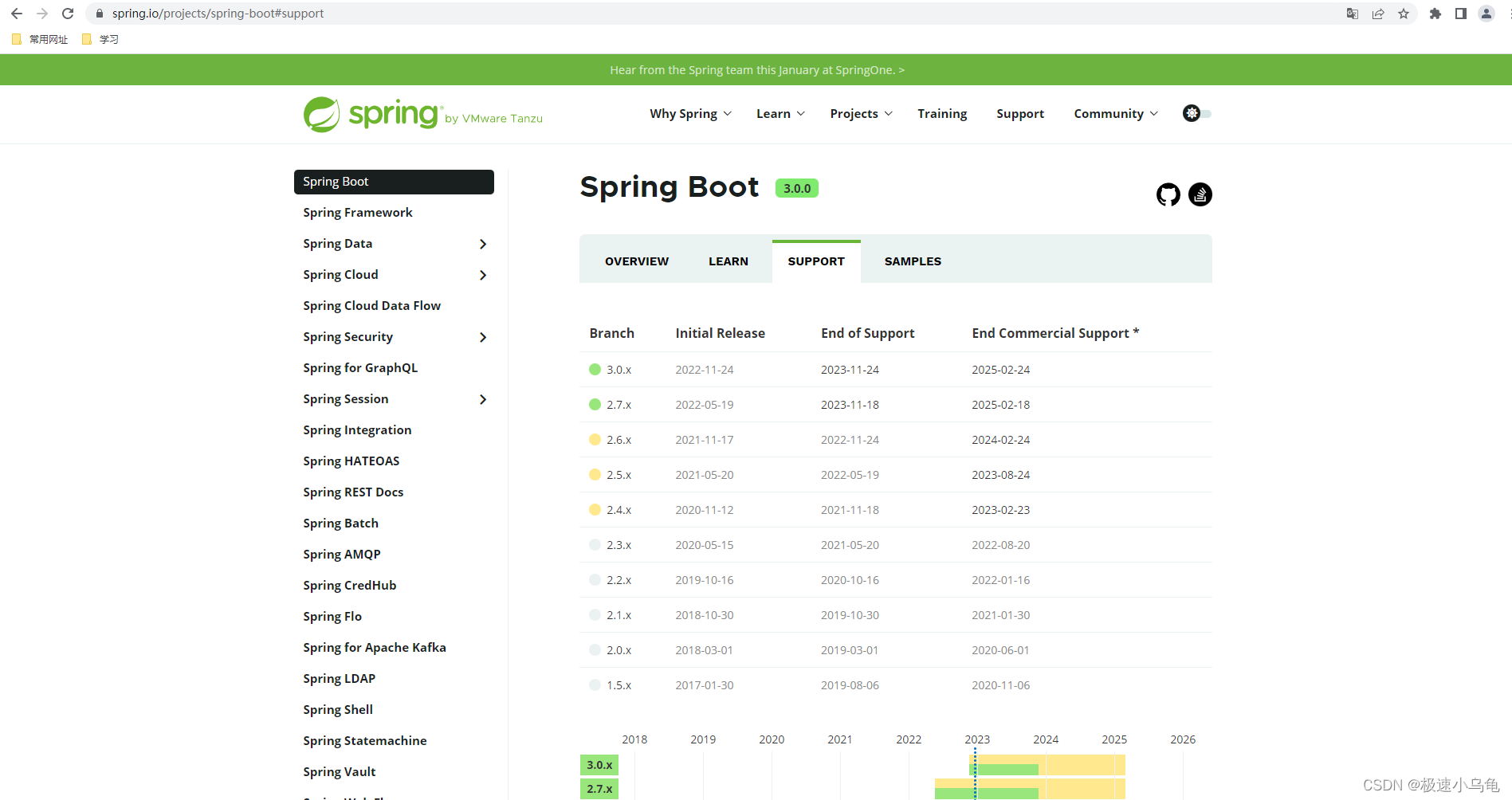Image resolution: width=1512 pixels, height=800 pixels.
Task: Open the Projects dropdown menu
Action: [x=861, y=114]
